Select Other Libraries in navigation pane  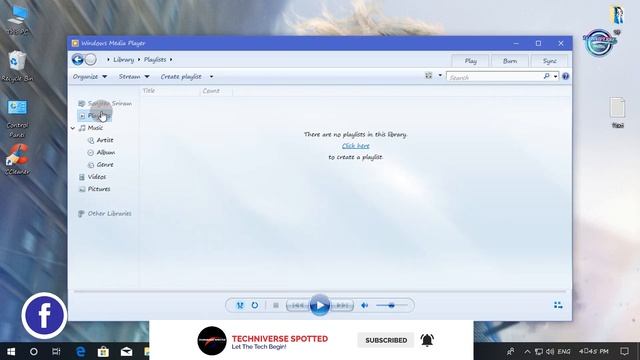click(105, 213)
